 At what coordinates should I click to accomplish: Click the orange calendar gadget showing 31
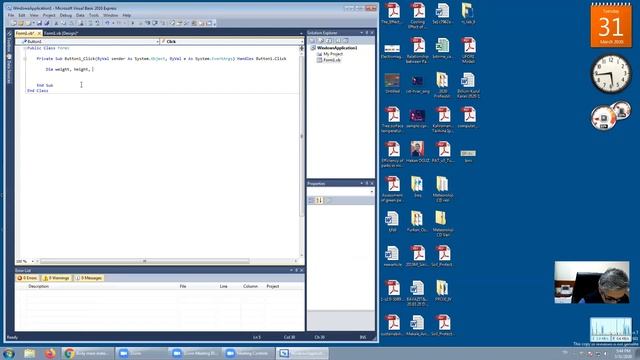click(x=611, y=25)
